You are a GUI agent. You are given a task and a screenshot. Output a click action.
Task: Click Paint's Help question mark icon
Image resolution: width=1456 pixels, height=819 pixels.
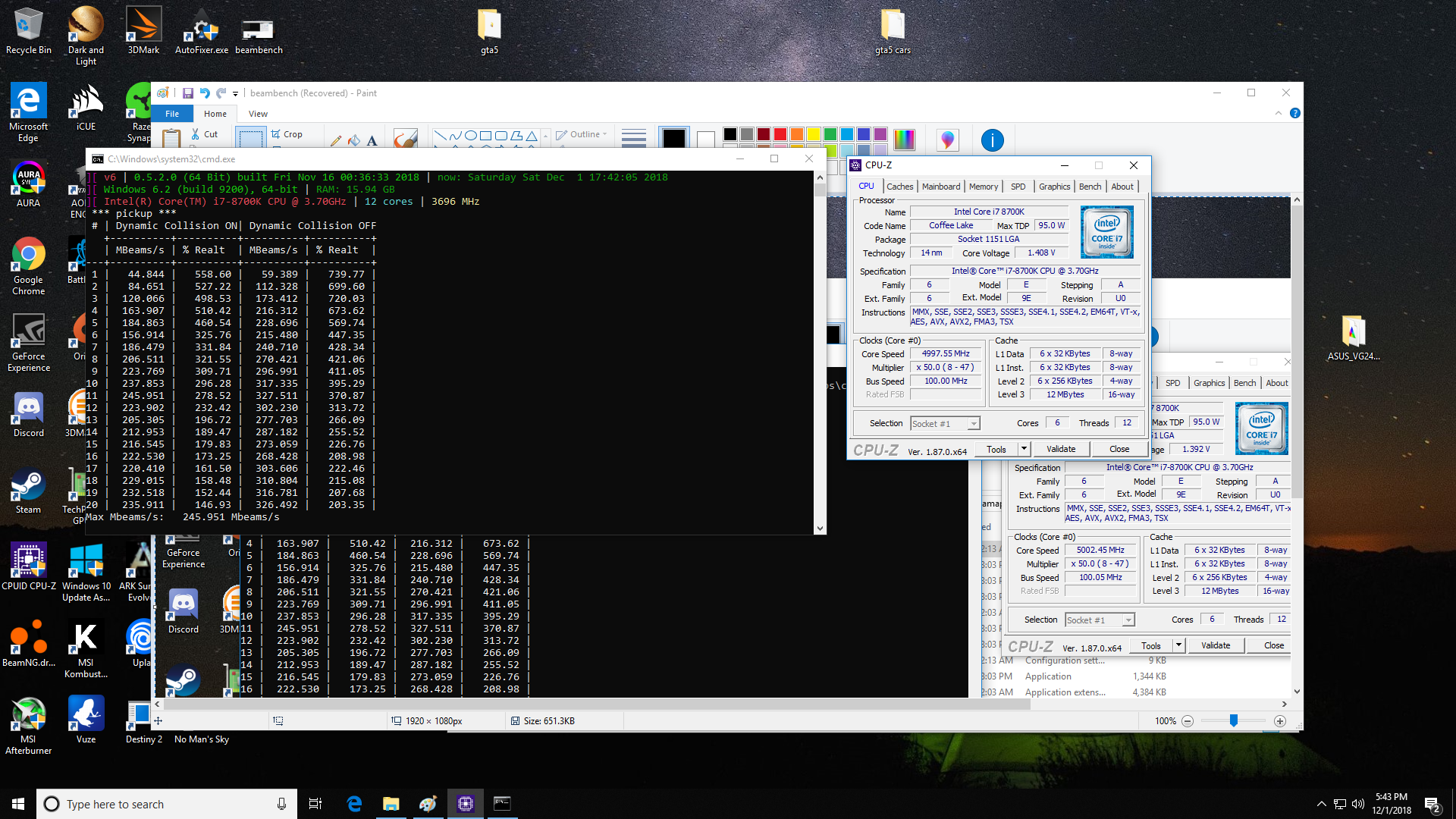tap(1295, 113)
